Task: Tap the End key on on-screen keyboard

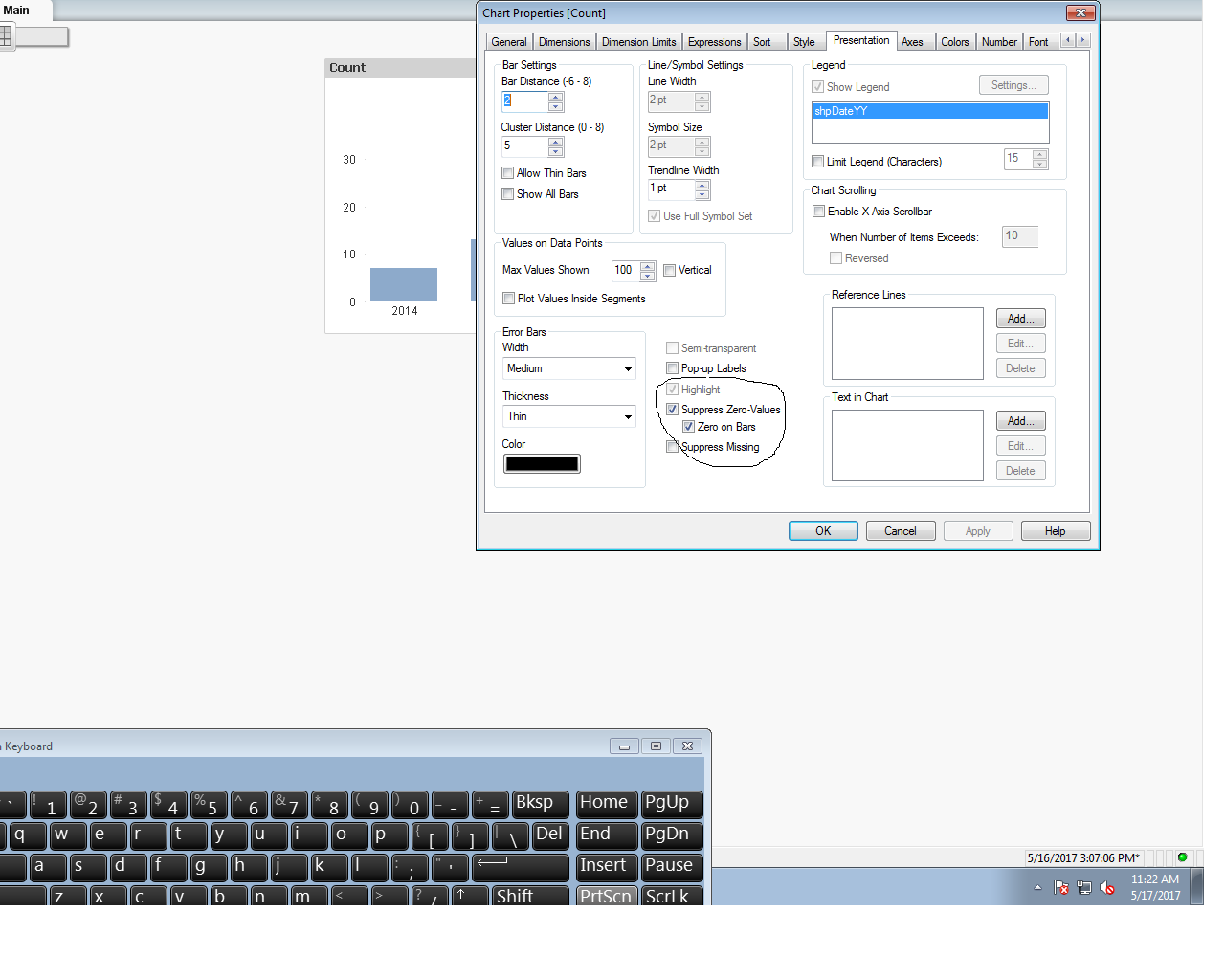Action: point(606,835)
